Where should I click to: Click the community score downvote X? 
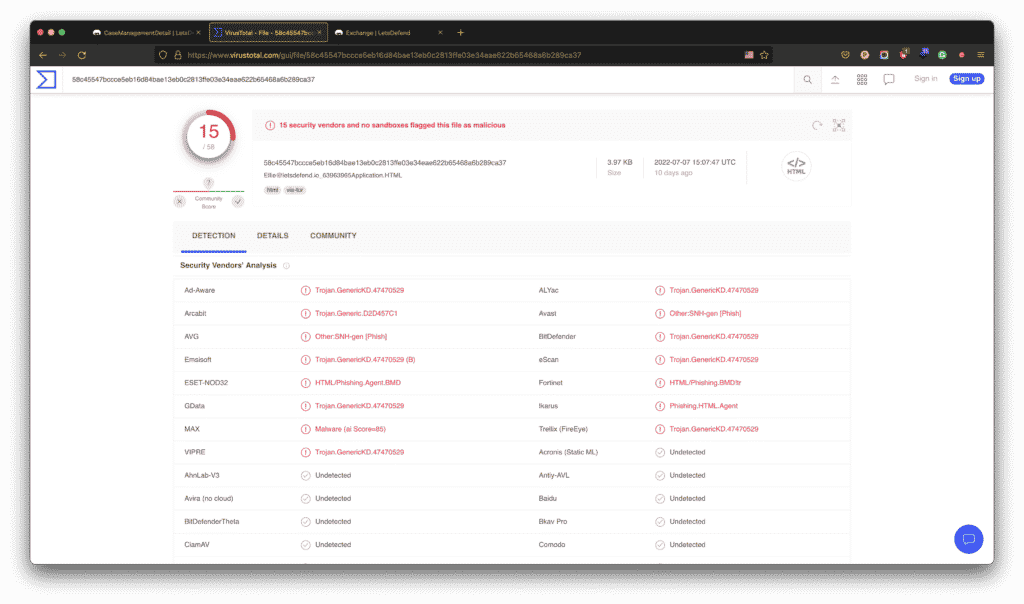(x=180, y=202)
